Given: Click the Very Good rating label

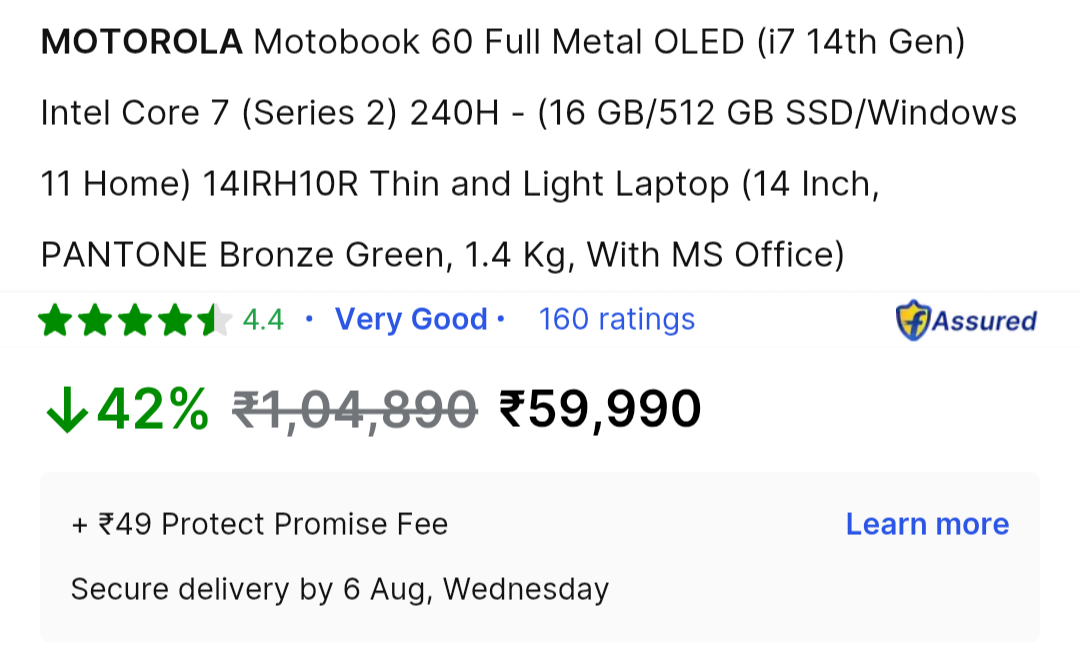Looking at the screenshot, I should coord(412,318).
